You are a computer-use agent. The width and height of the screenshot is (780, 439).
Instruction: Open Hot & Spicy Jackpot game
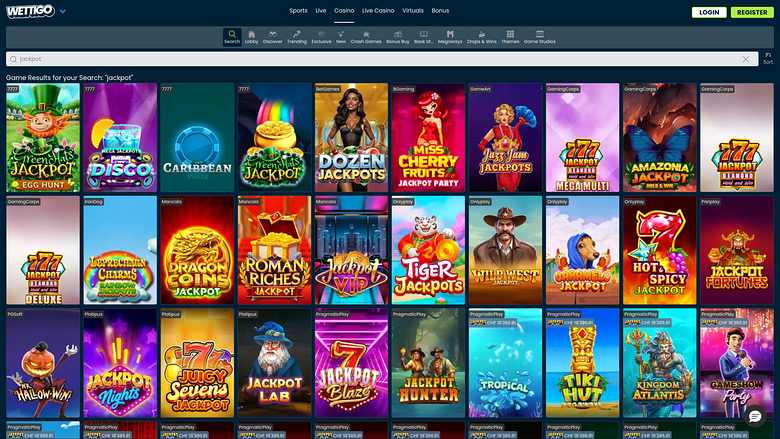click(x=660, y=250)
